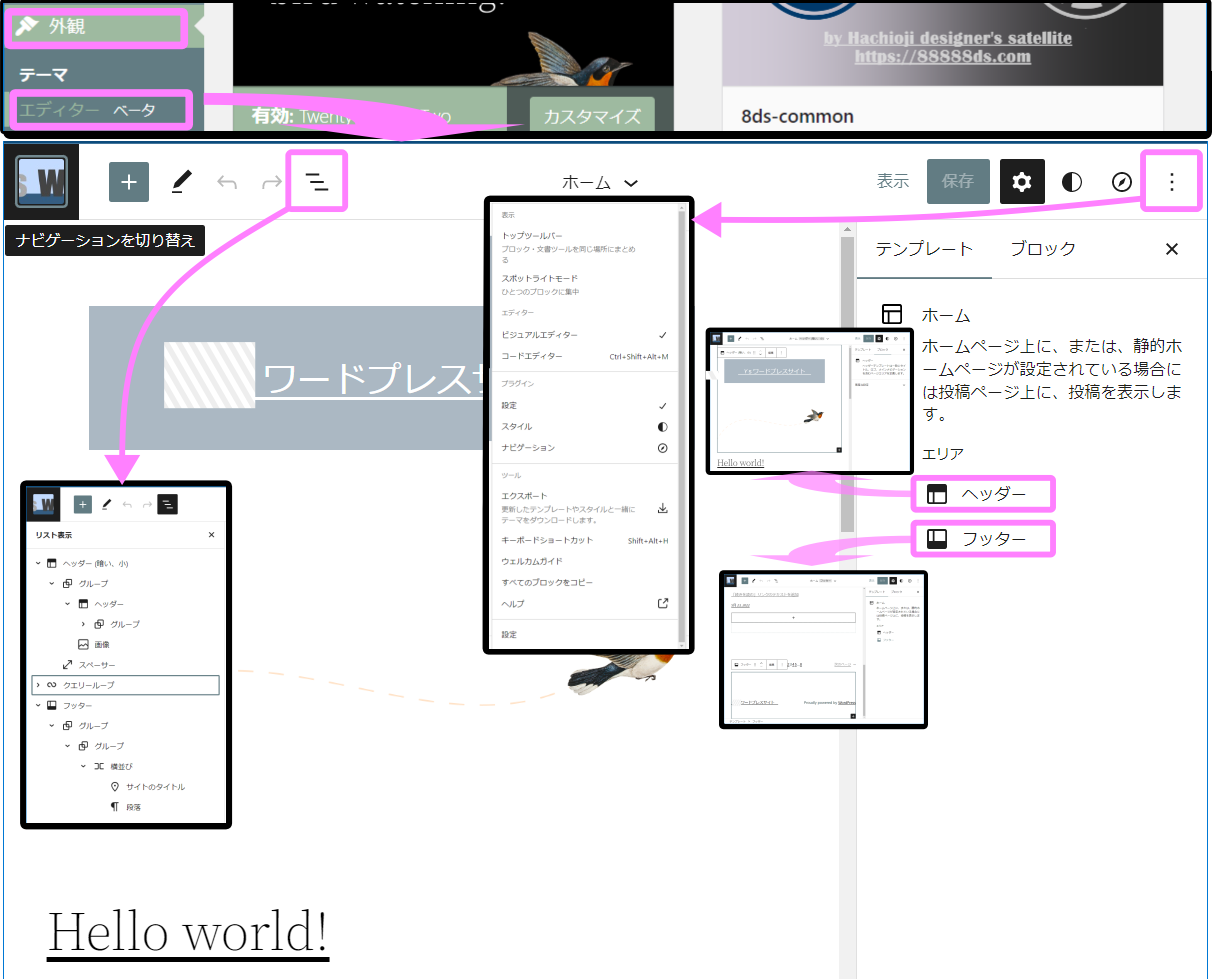Viewport: 1212px width, 979px height.
Task: Open the ホーム template dropdown
Action: coord(599,183)
